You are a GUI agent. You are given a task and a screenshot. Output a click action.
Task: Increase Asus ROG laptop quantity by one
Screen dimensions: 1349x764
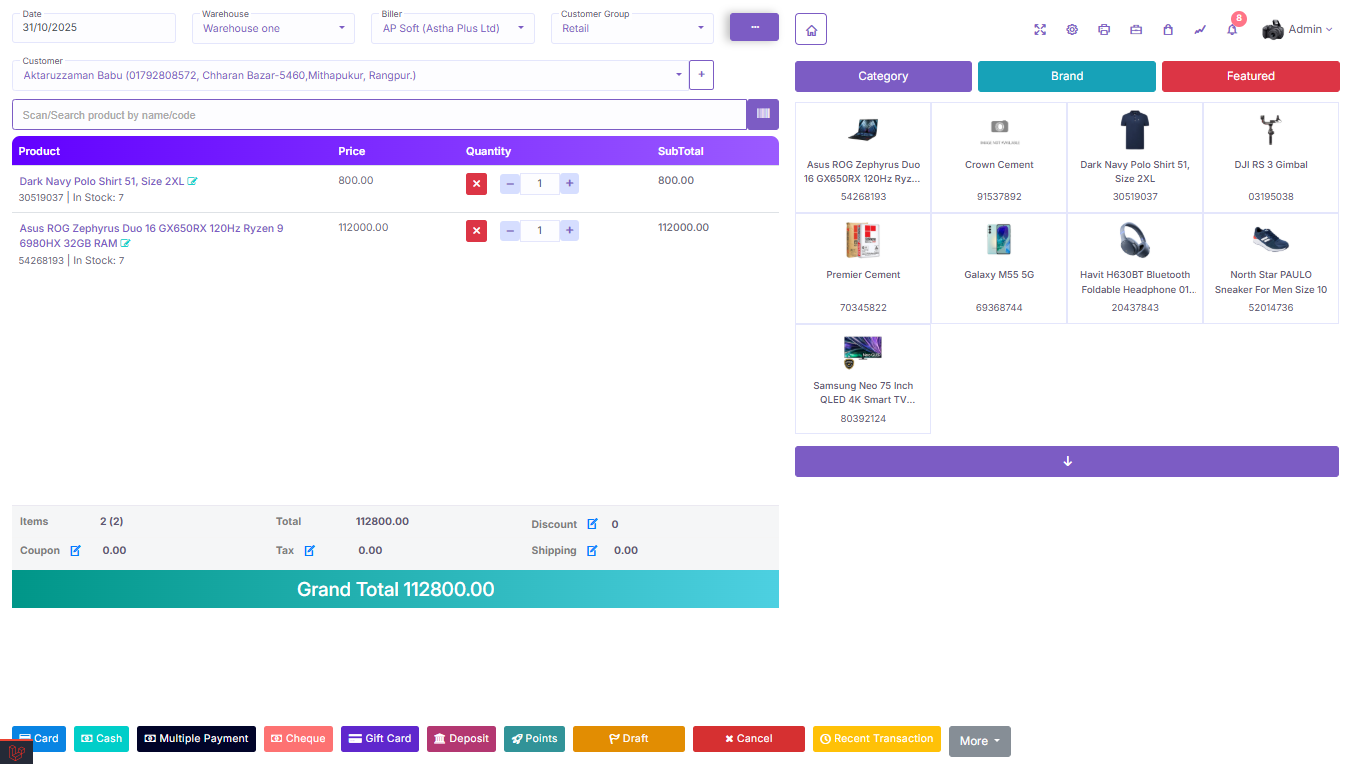[569, 231]
